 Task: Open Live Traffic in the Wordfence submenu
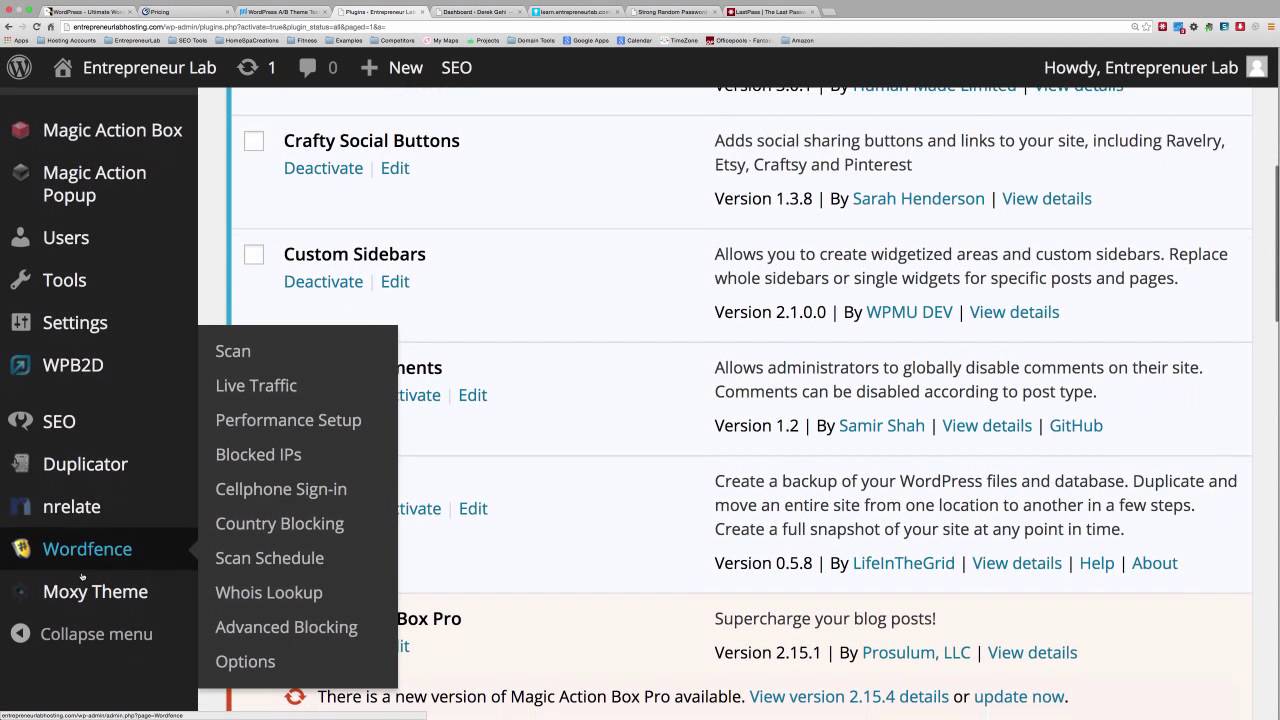point(256,385)
